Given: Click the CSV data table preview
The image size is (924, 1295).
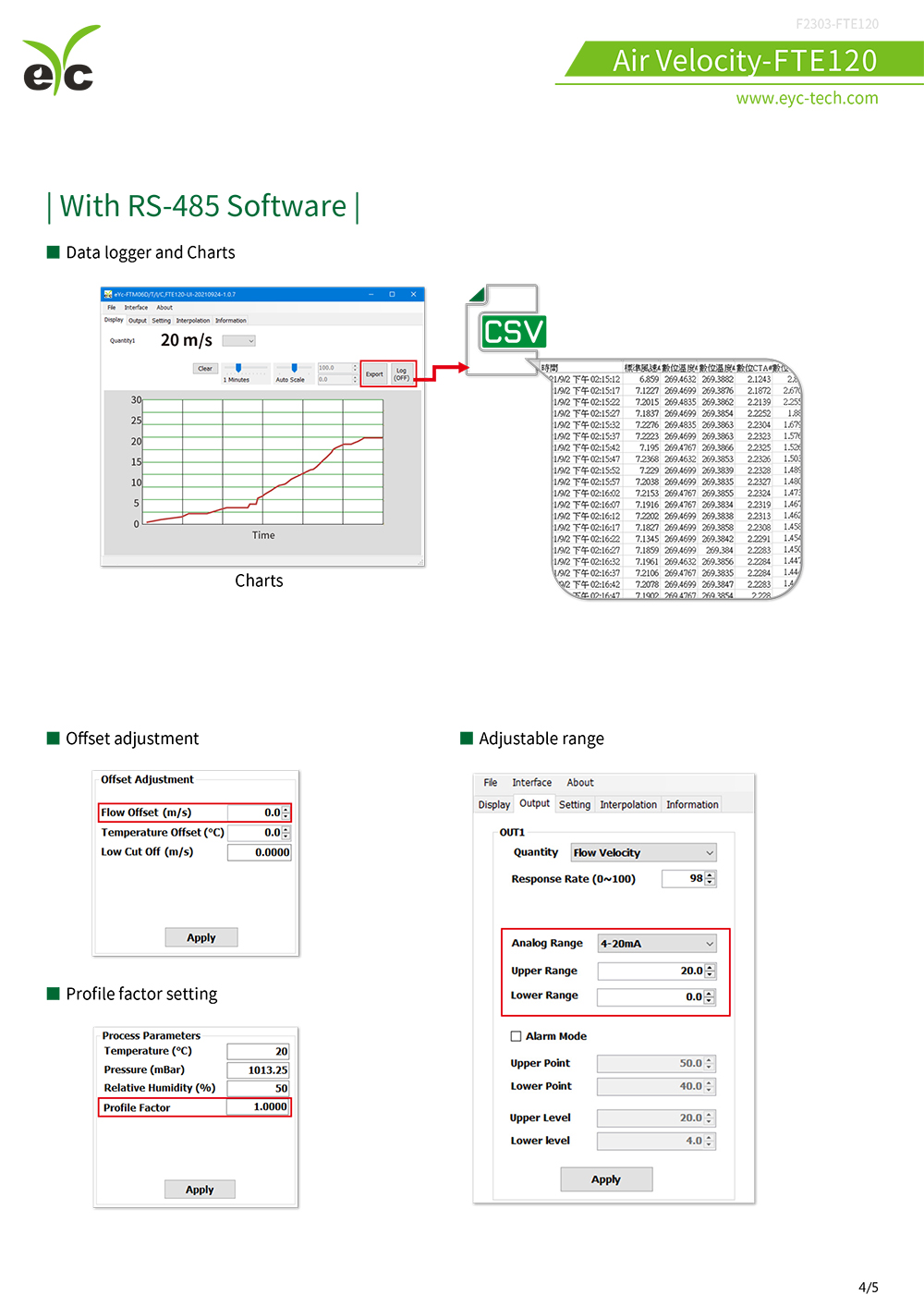Looking at the screenshot, I should click(676, 480).
